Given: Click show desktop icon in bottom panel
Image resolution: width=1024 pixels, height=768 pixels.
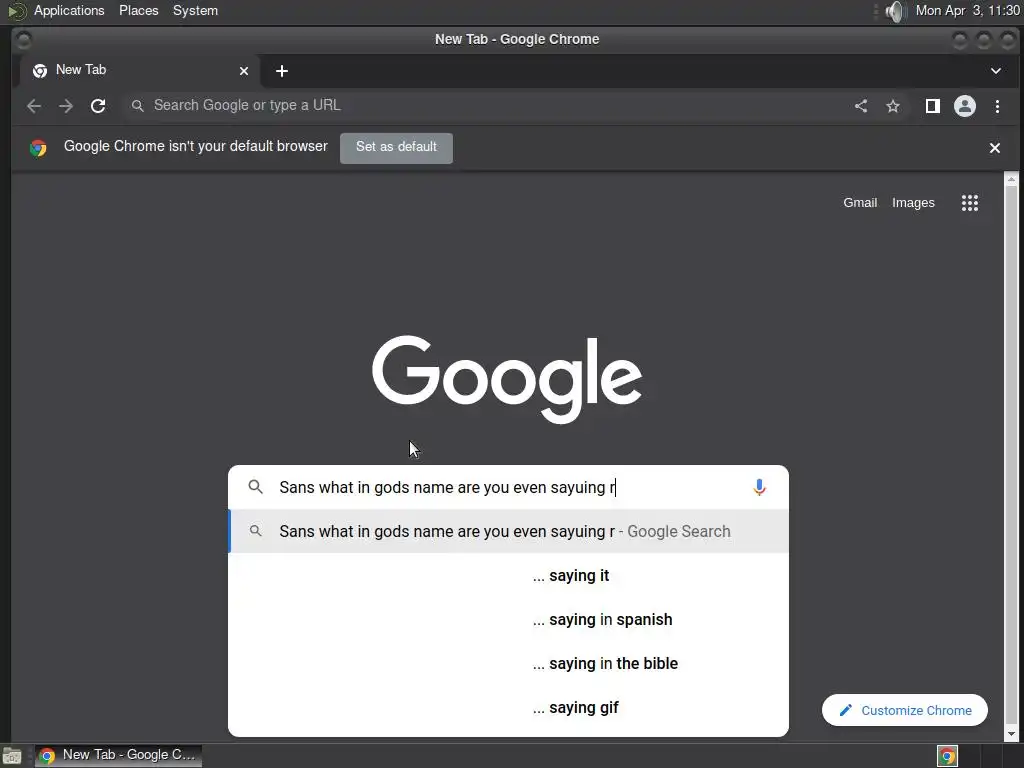Looking at the screenshot, I should point(12,756).
